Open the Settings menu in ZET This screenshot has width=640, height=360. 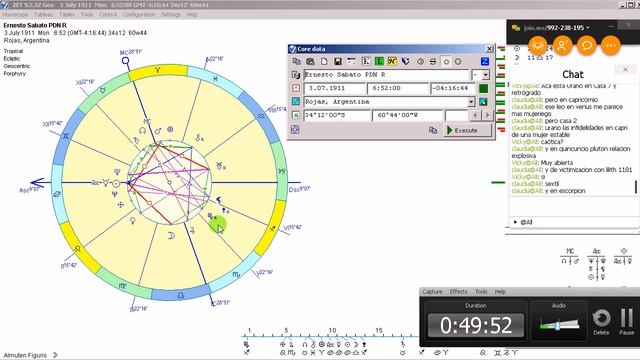point(171,14)
